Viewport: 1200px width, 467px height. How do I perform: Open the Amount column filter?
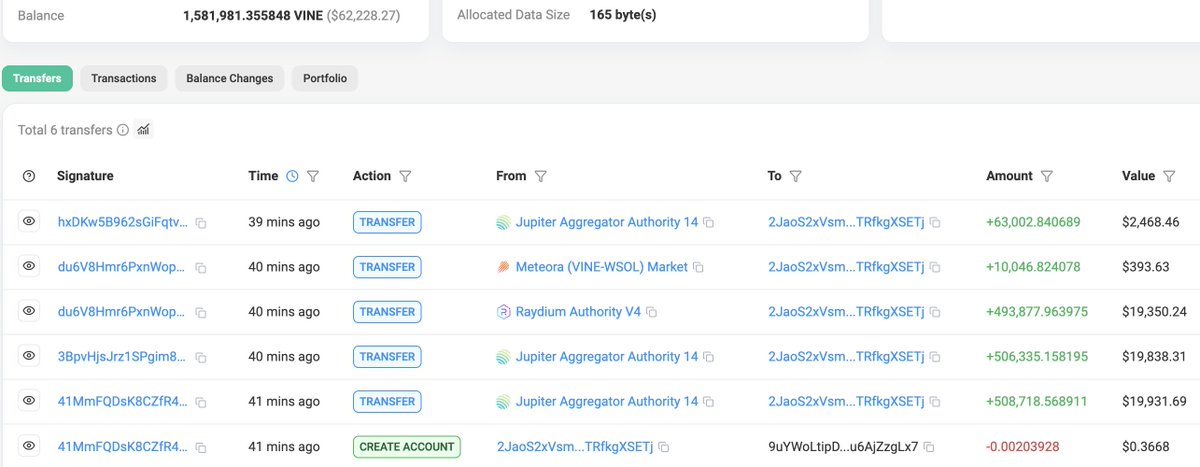click(x=1047, y=176)
